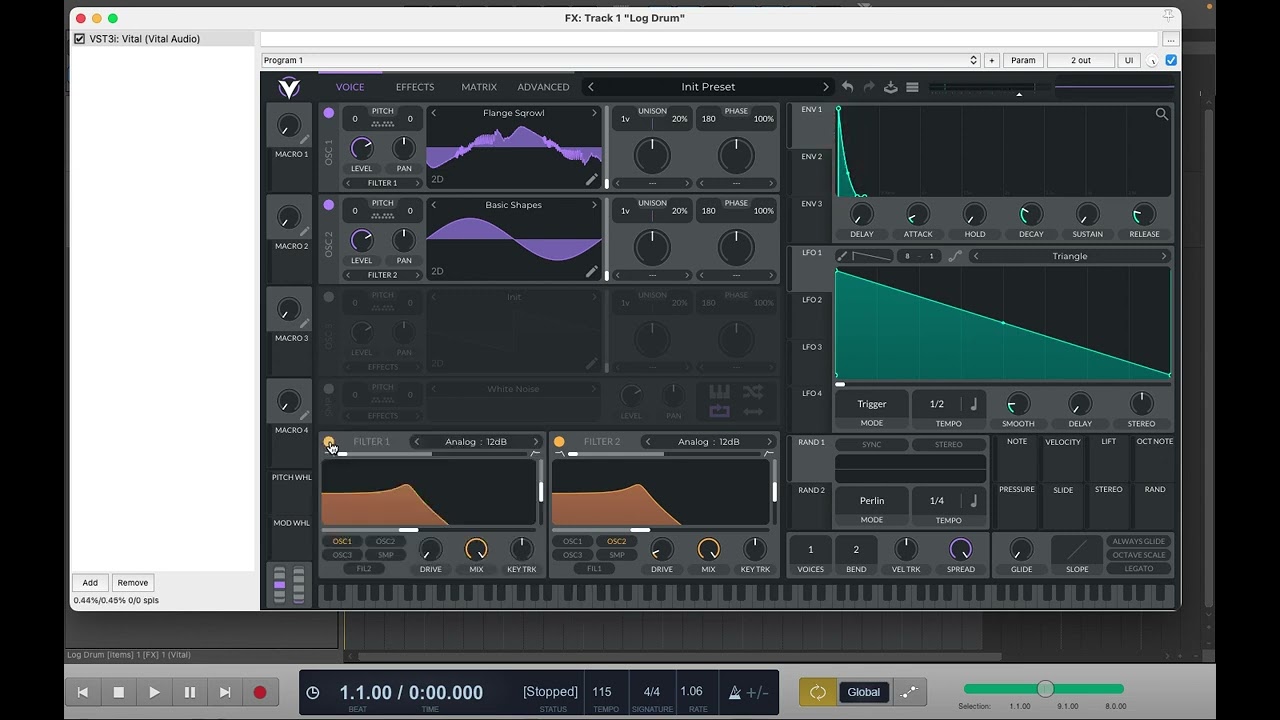Screen dimensions: 1280x720
Task: Click the save preset icon
Action: coord(891,87)
